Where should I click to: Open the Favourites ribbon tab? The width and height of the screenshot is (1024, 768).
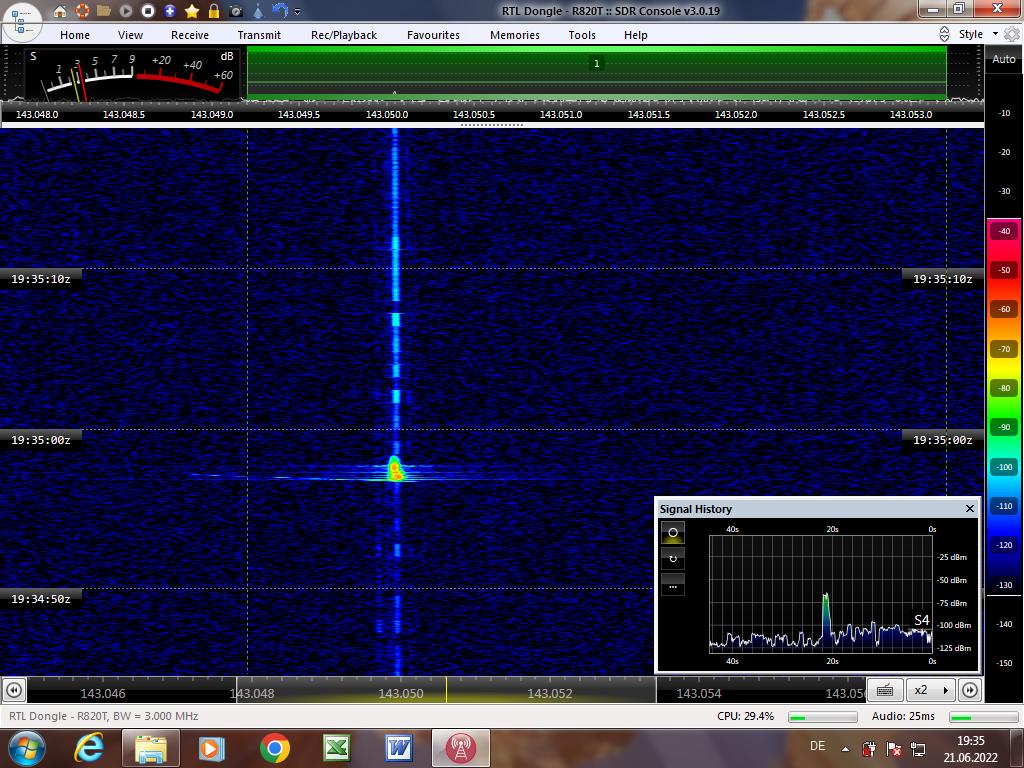coord(434,35)
